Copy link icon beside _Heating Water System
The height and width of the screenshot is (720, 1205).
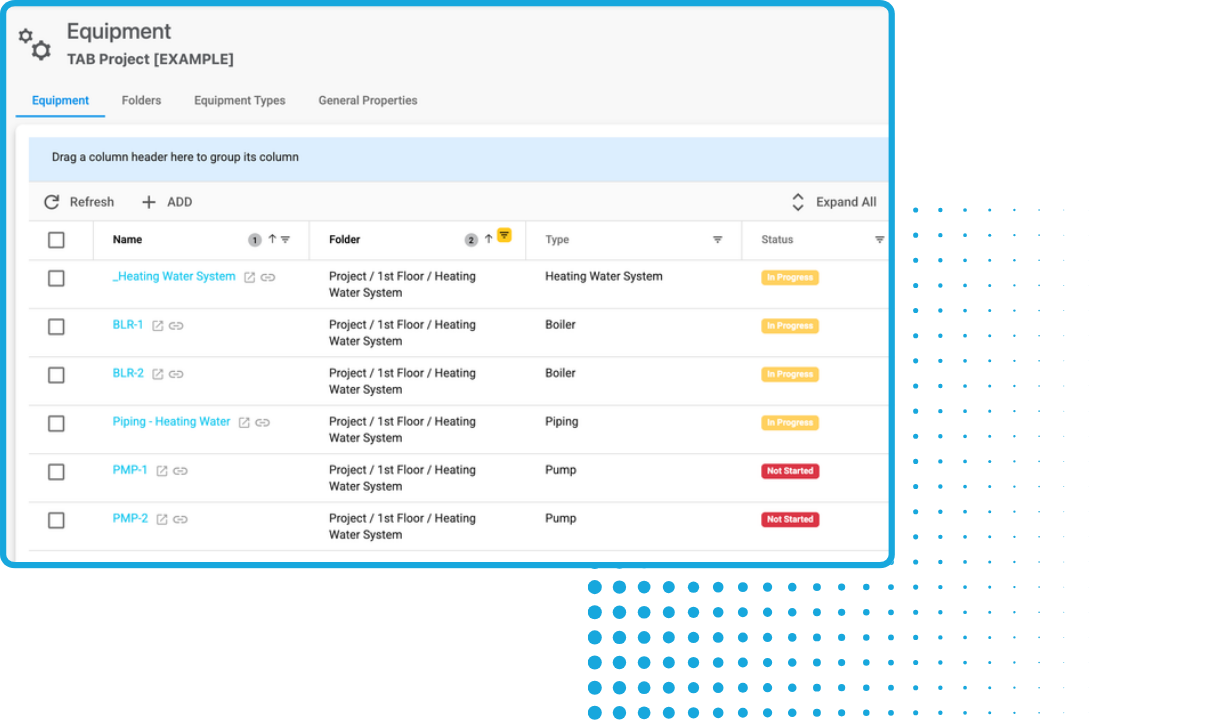click(268, 277)
